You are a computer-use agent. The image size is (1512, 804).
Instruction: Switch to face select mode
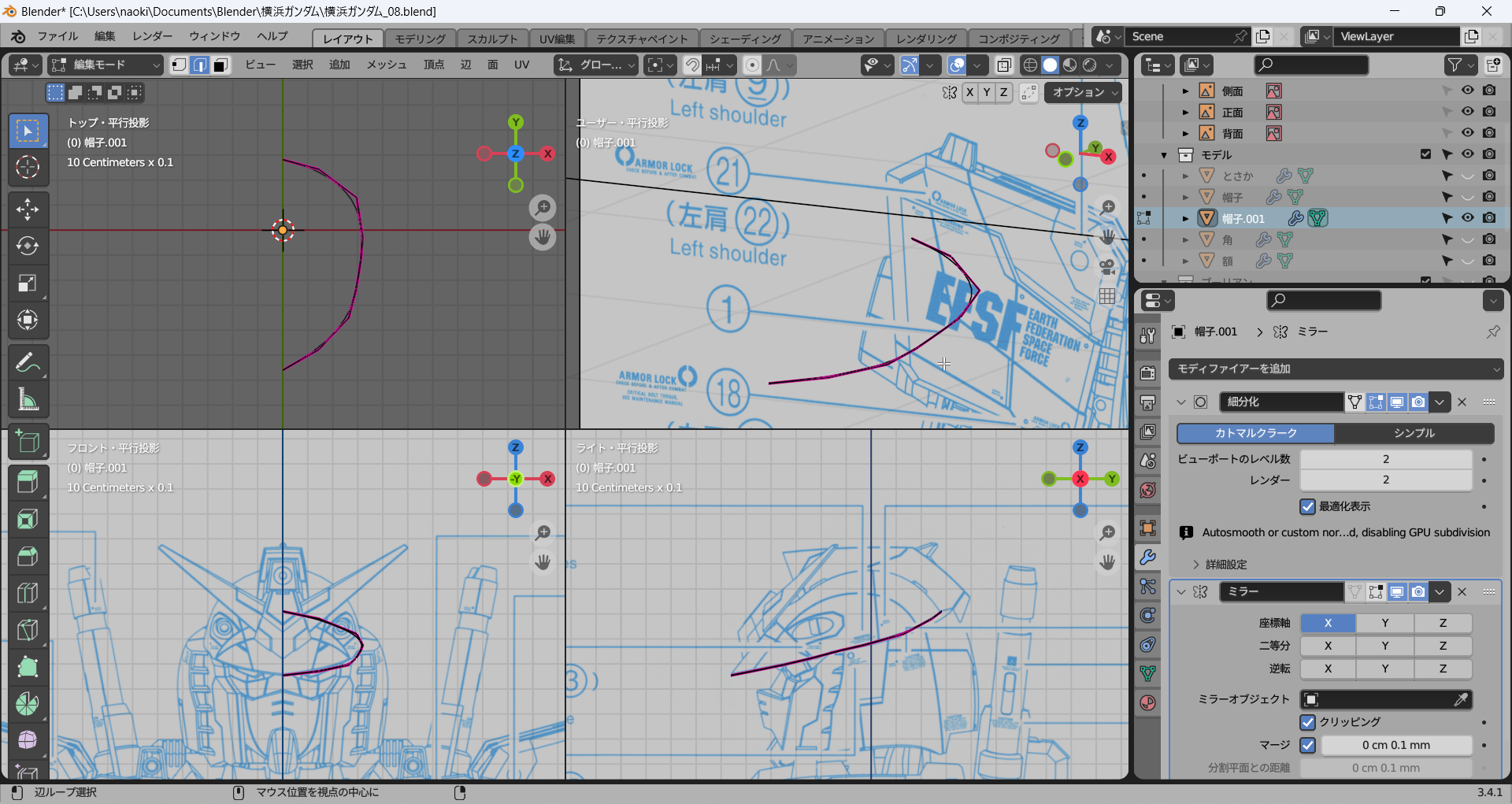click(x=220, y=65)
